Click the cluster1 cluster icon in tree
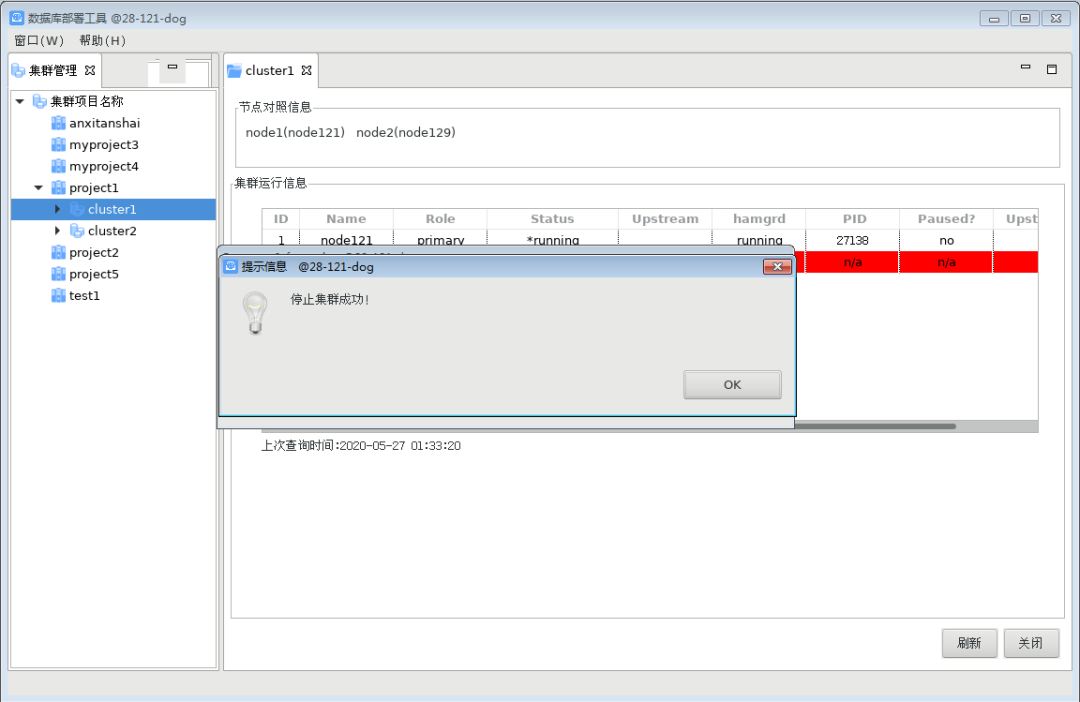This screenshot has height=702, width=1080. [77, 209]
